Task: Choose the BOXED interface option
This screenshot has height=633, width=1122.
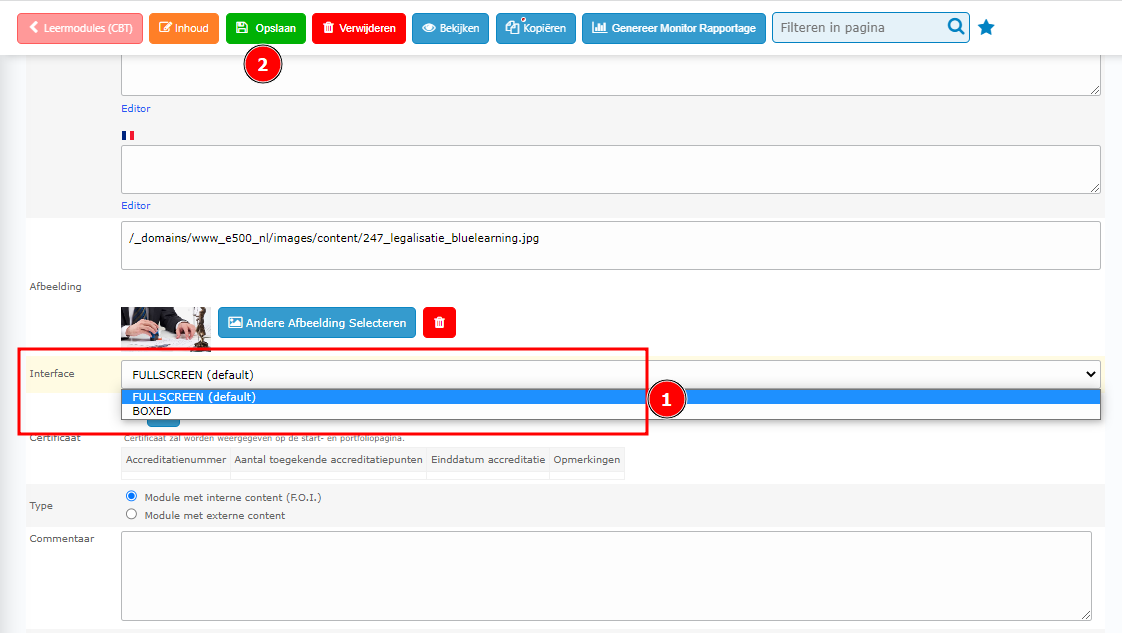Action: (x=152, y=411)
